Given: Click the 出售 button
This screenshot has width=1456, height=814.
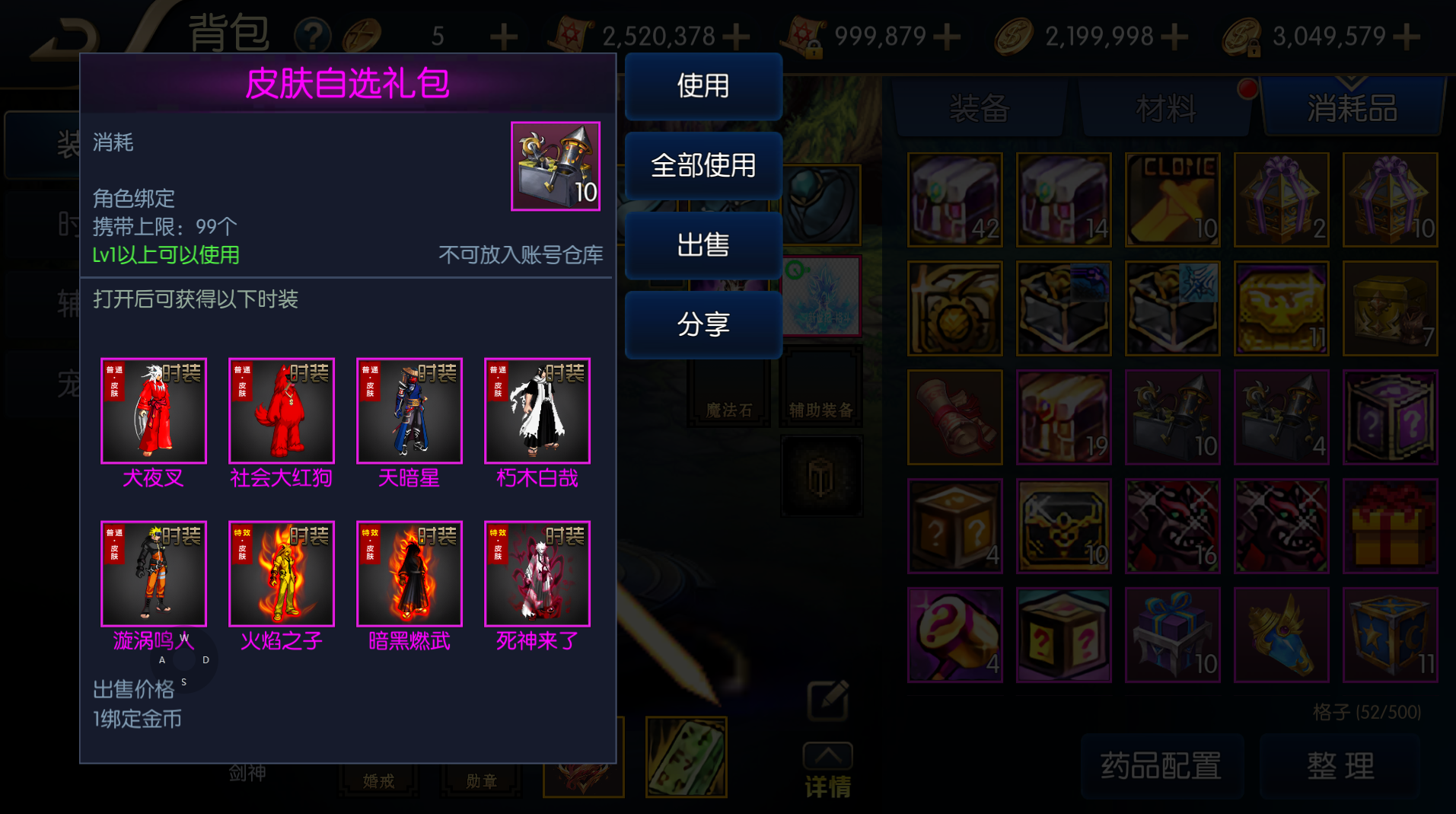Looking at the screenshot, I should [x=703, y=245].
